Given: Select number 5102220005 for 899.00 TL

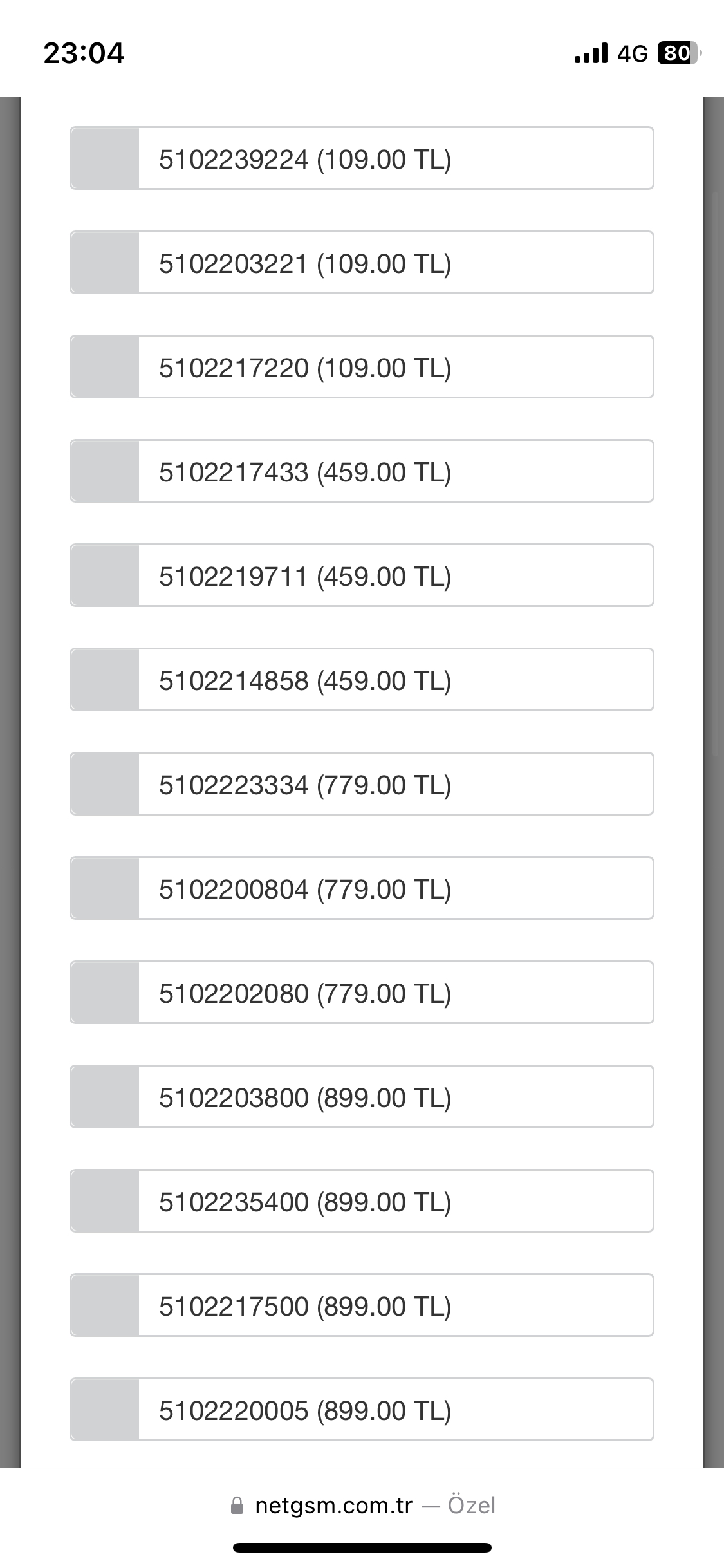Looking at the screenshot, I should click(362, 1410).
